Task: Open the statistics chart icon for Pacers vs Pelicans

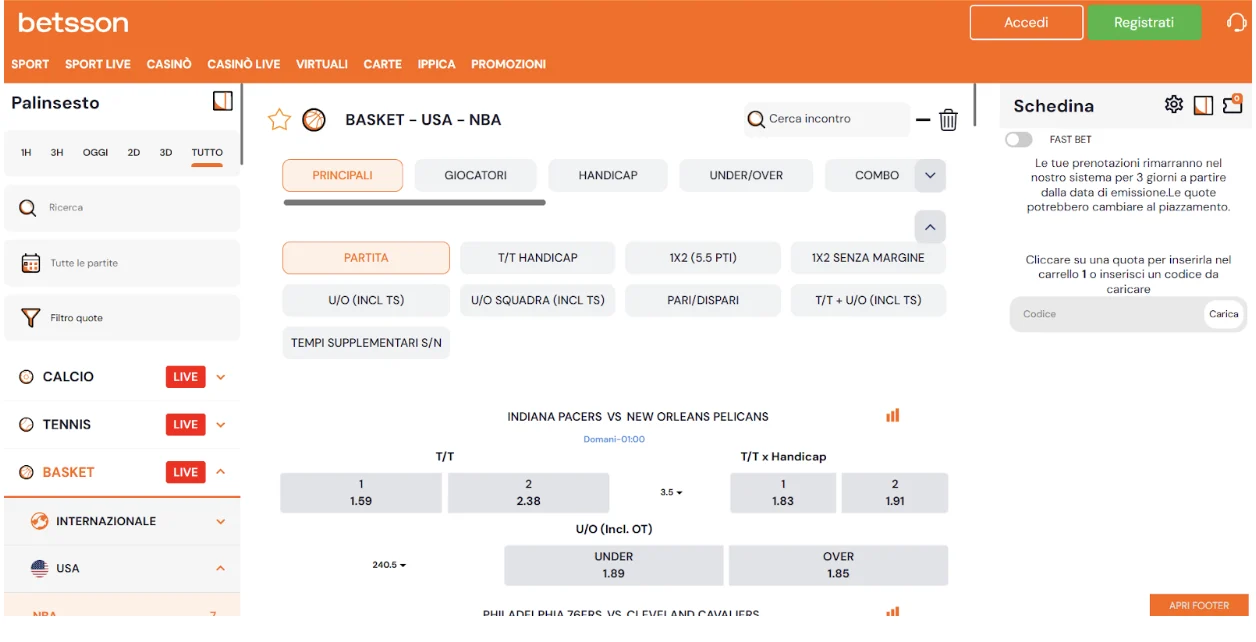Action: tap(893, 415)
